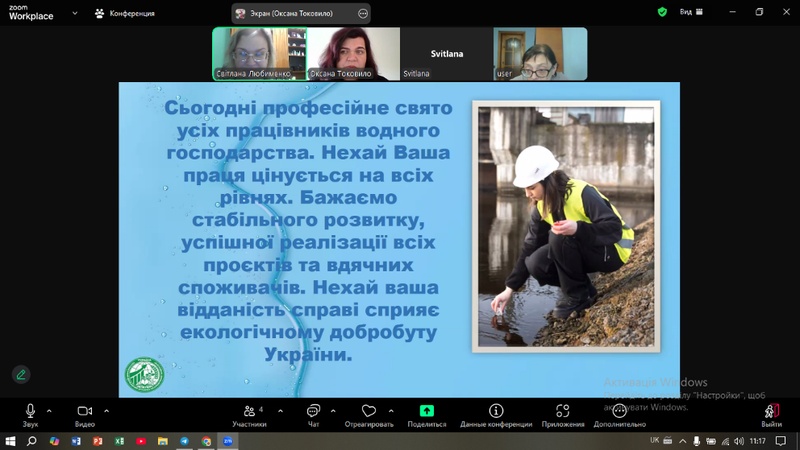Open video options arrow next to Видео
Image resolution: width=800 pixels, height=450 pixels.
tap(106, 411)
